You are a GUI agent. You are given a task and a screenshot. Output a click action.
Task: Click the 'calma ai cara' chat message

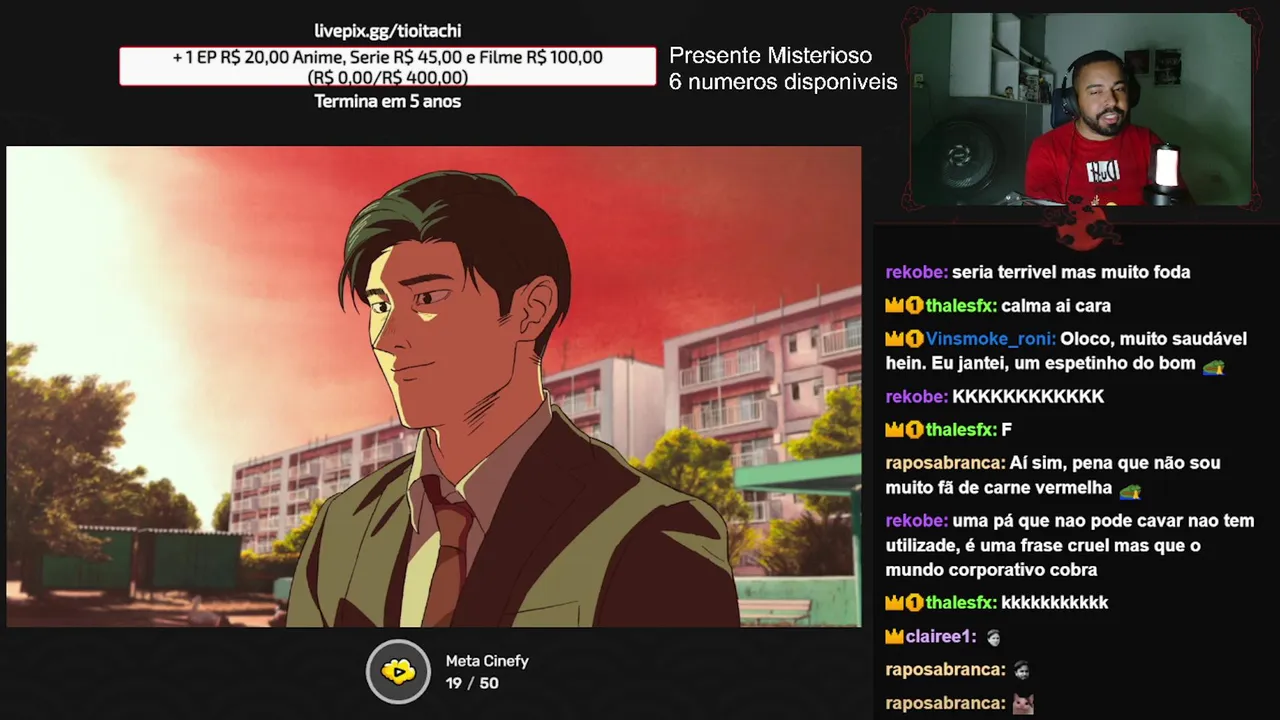[x=1056, y=306]
